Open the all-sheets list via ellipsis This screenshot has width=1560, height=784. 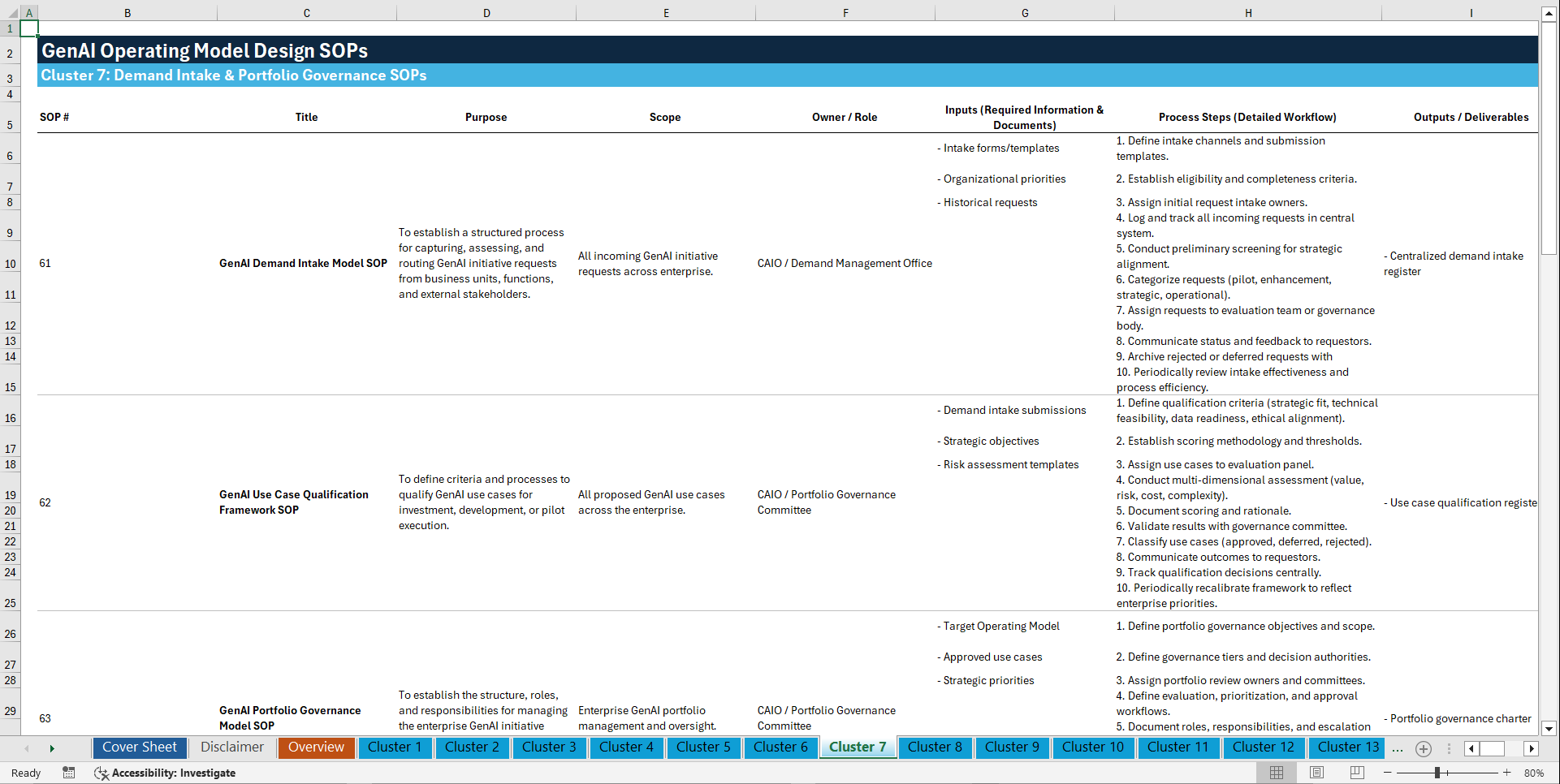click(x=1398, y=748)
